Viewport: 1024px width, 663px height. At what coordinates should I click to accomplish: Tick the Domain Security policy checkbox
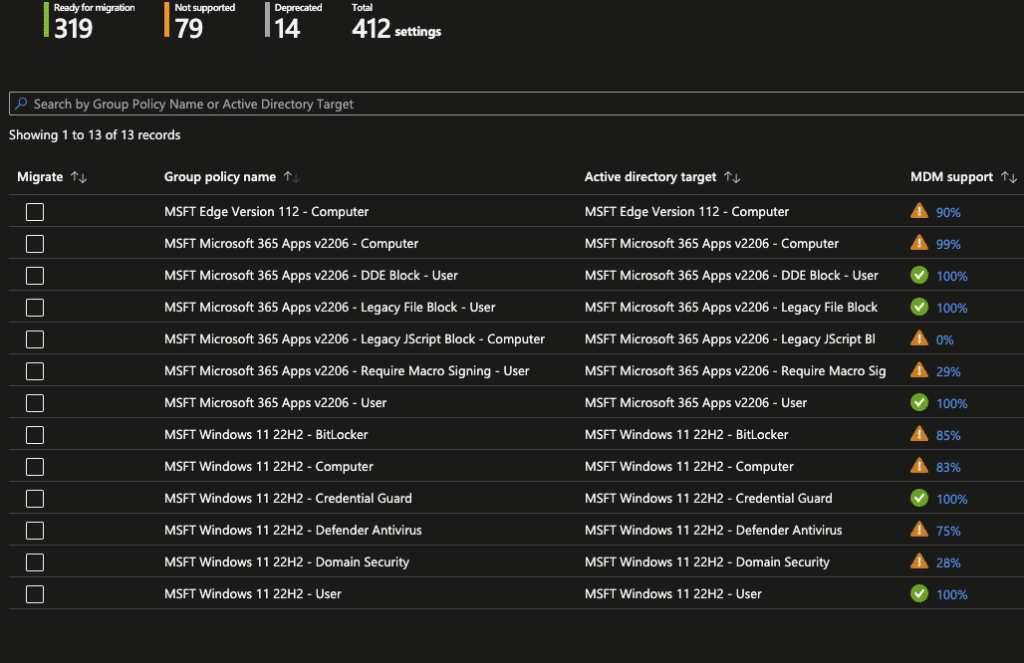tap(35, 562)
